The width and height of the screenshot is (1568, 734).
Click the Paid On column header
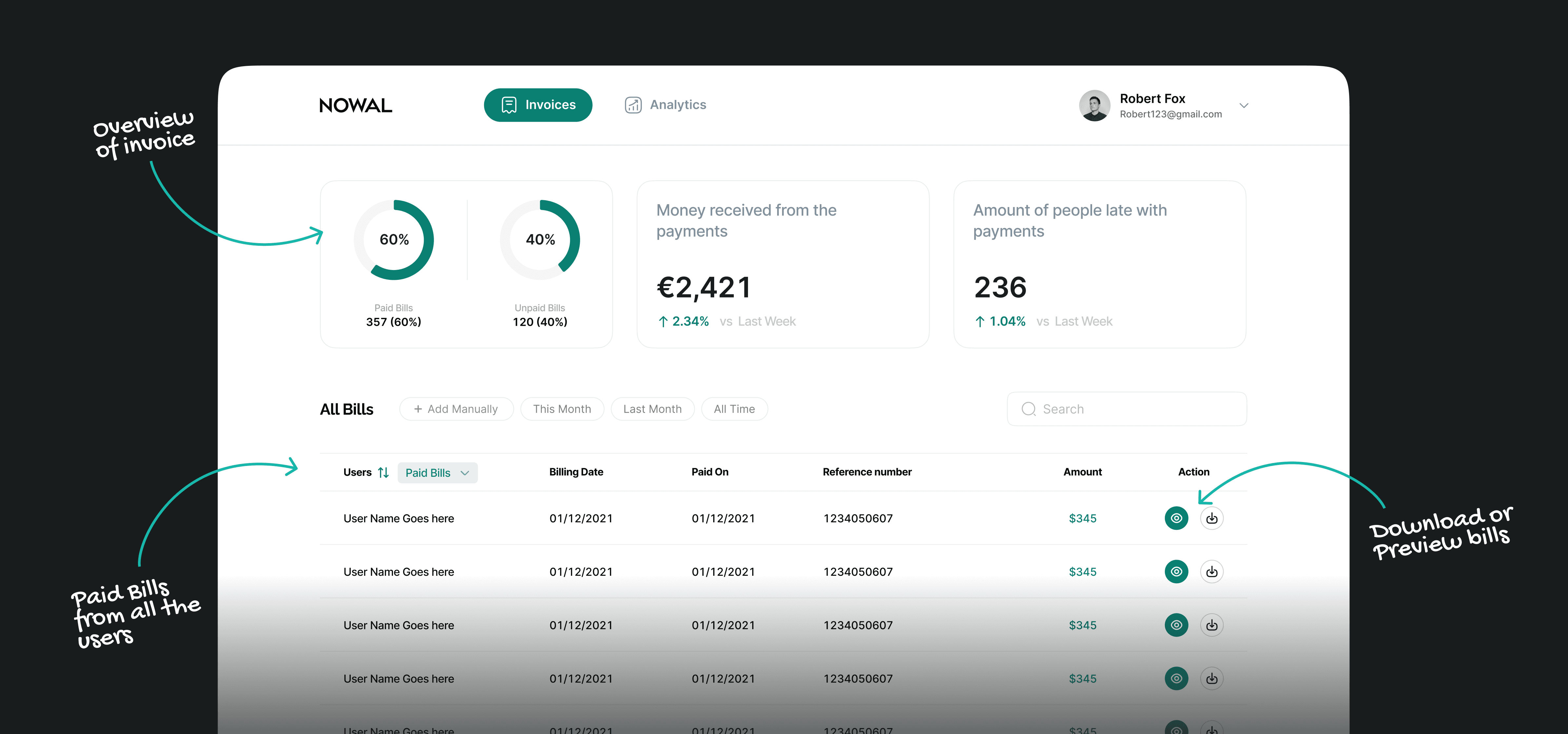click(710, 472)
